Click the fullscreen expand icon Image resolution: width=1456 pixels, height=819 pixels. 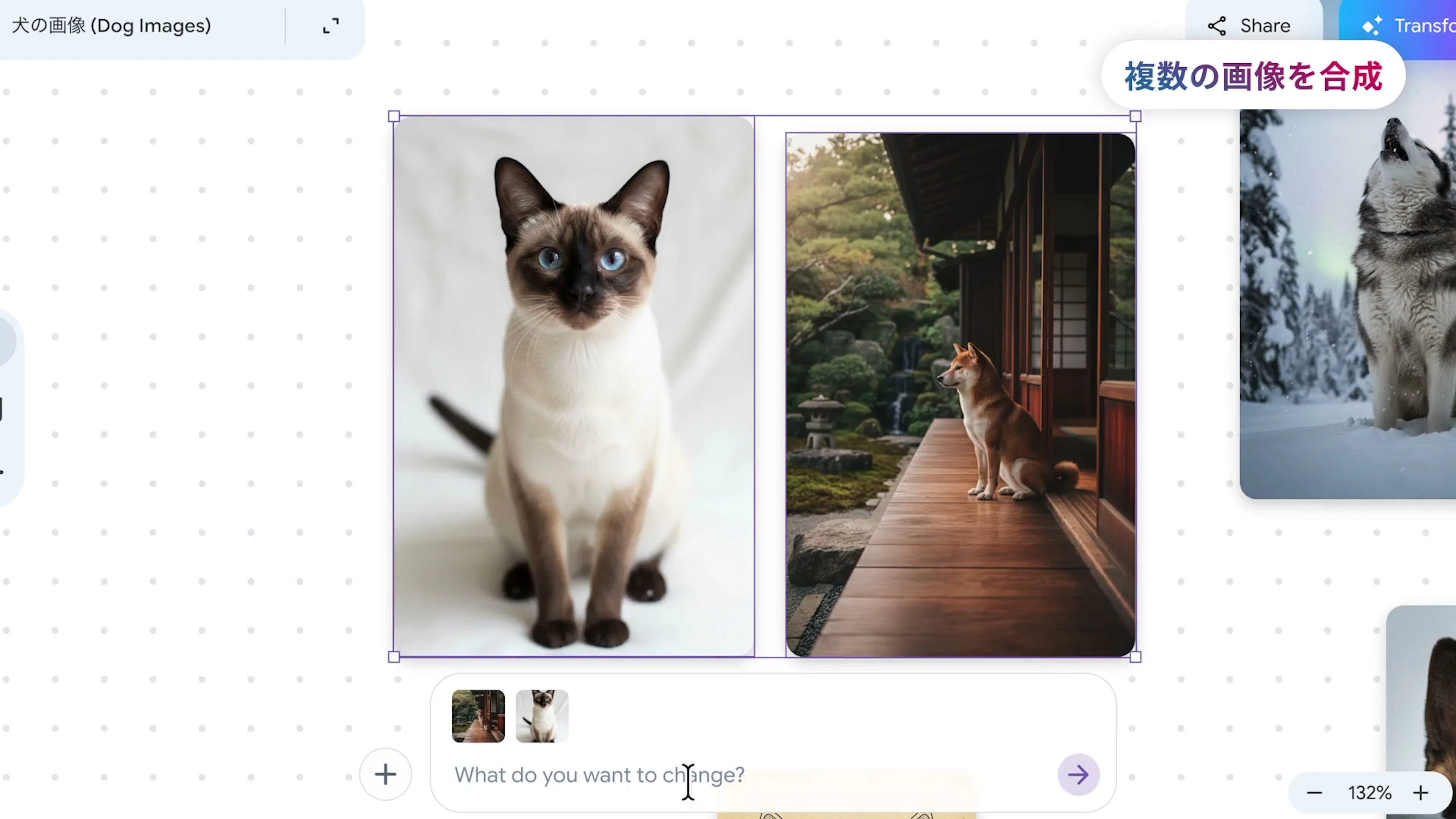[331, 26]
